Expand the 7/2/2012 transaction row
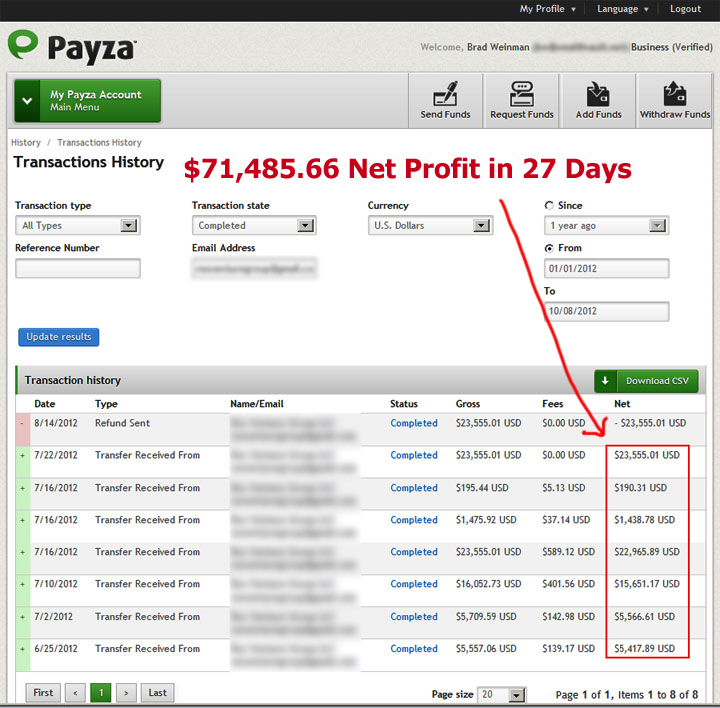 point(22,617)
